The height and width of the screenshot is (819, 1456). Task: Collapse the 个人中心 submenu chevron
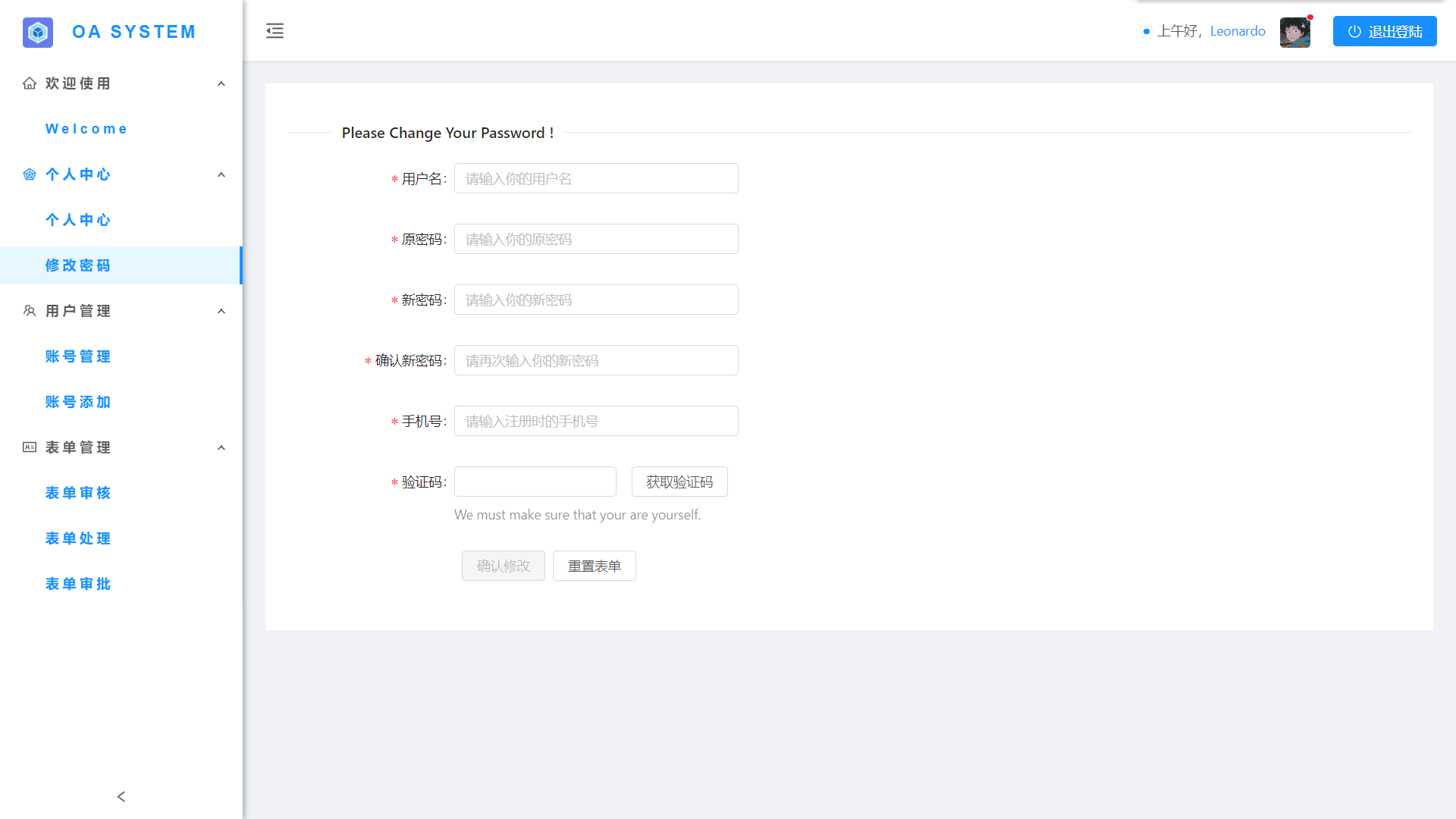pyautogui.click(x=221, y=174)
